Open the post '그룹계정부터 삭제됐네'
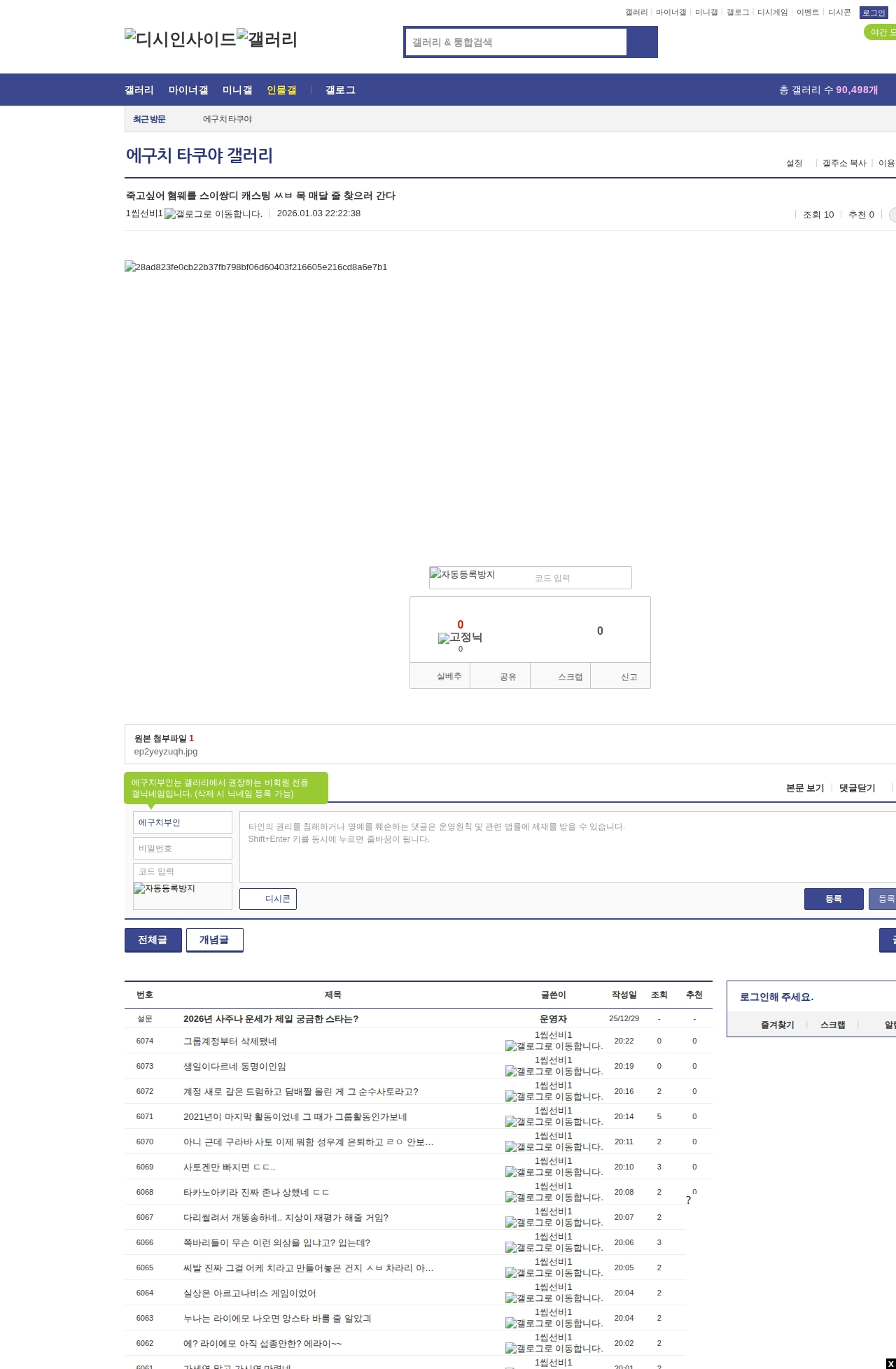Viewport: 896px width, 1369px height. pos(230,1041)
